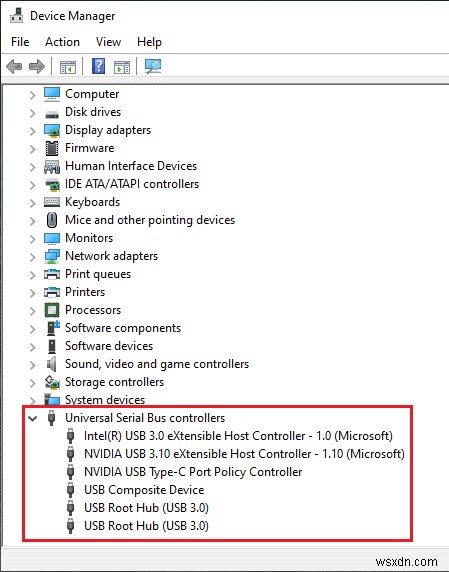This screenshot has width=449, height=572.
Task: Expand the Keyboards category
Action: pyautogui.click(x=33, y=203)
